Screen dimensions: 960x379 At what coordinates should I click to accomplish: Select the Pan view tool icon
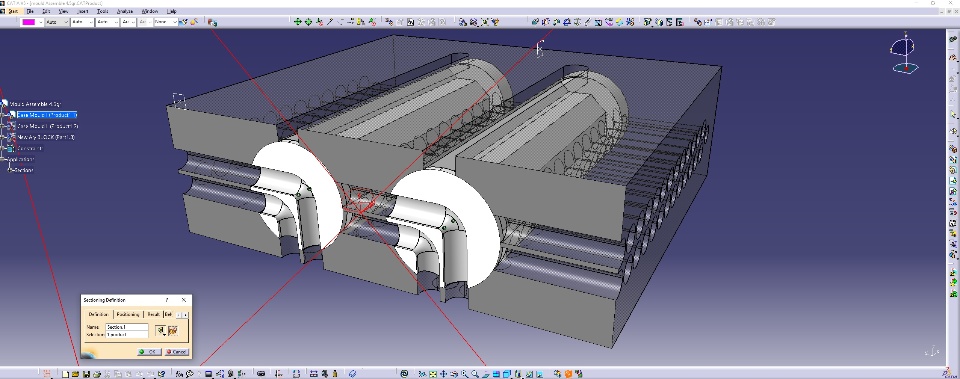(443, 373)
